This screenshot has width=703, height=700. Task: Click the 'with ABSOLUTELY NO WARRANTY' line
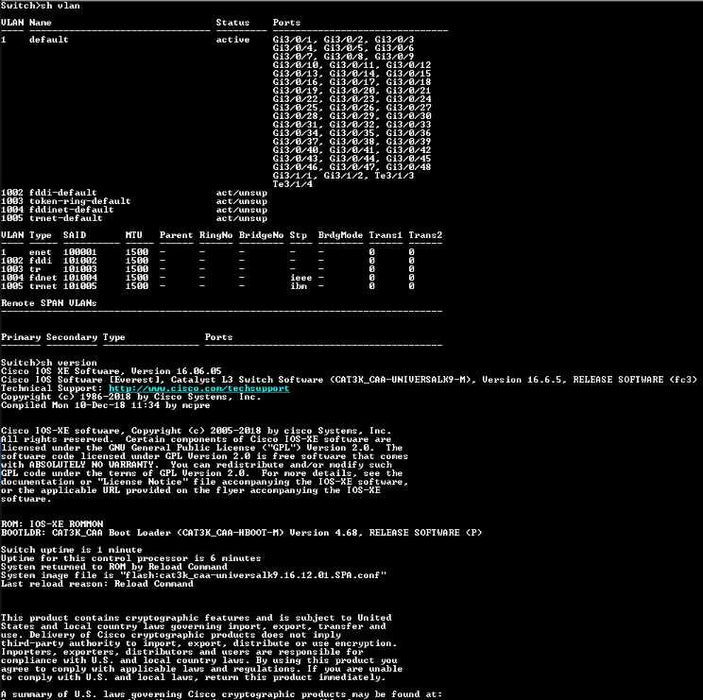tap(196, 465)
